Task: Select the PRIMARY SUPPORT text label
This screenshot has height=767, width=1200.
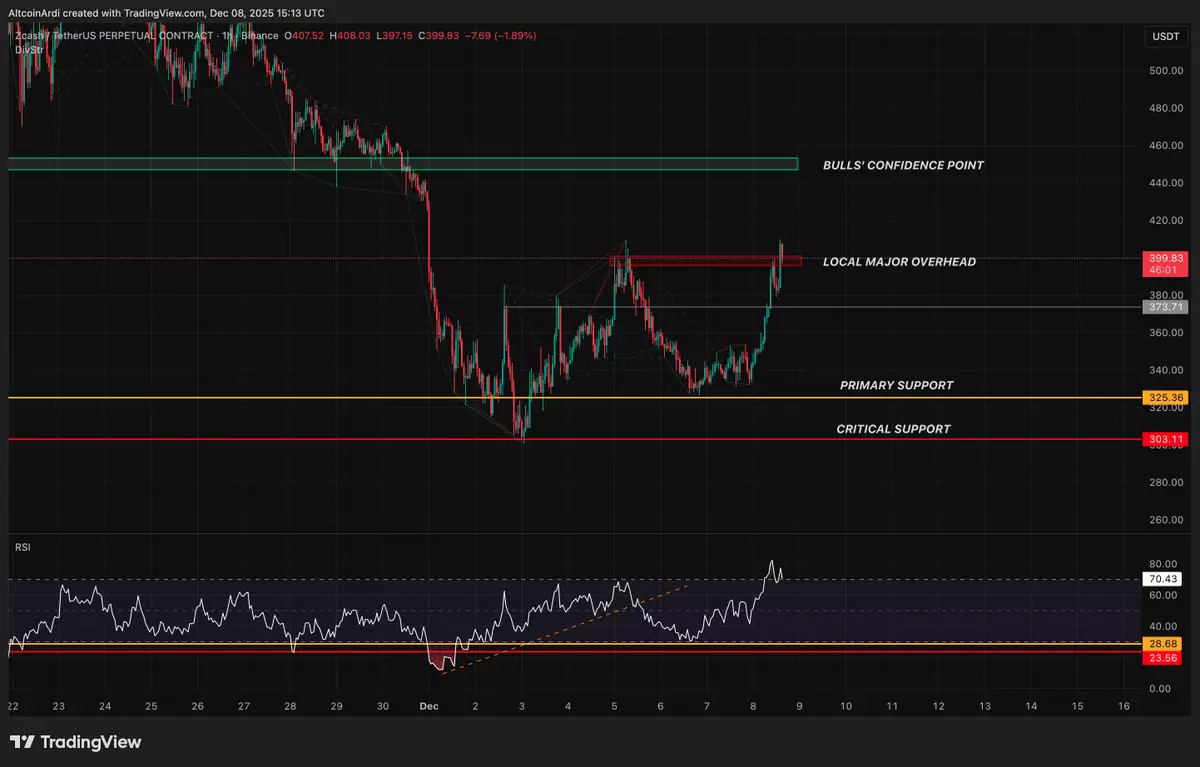Action: pos(896,386)
